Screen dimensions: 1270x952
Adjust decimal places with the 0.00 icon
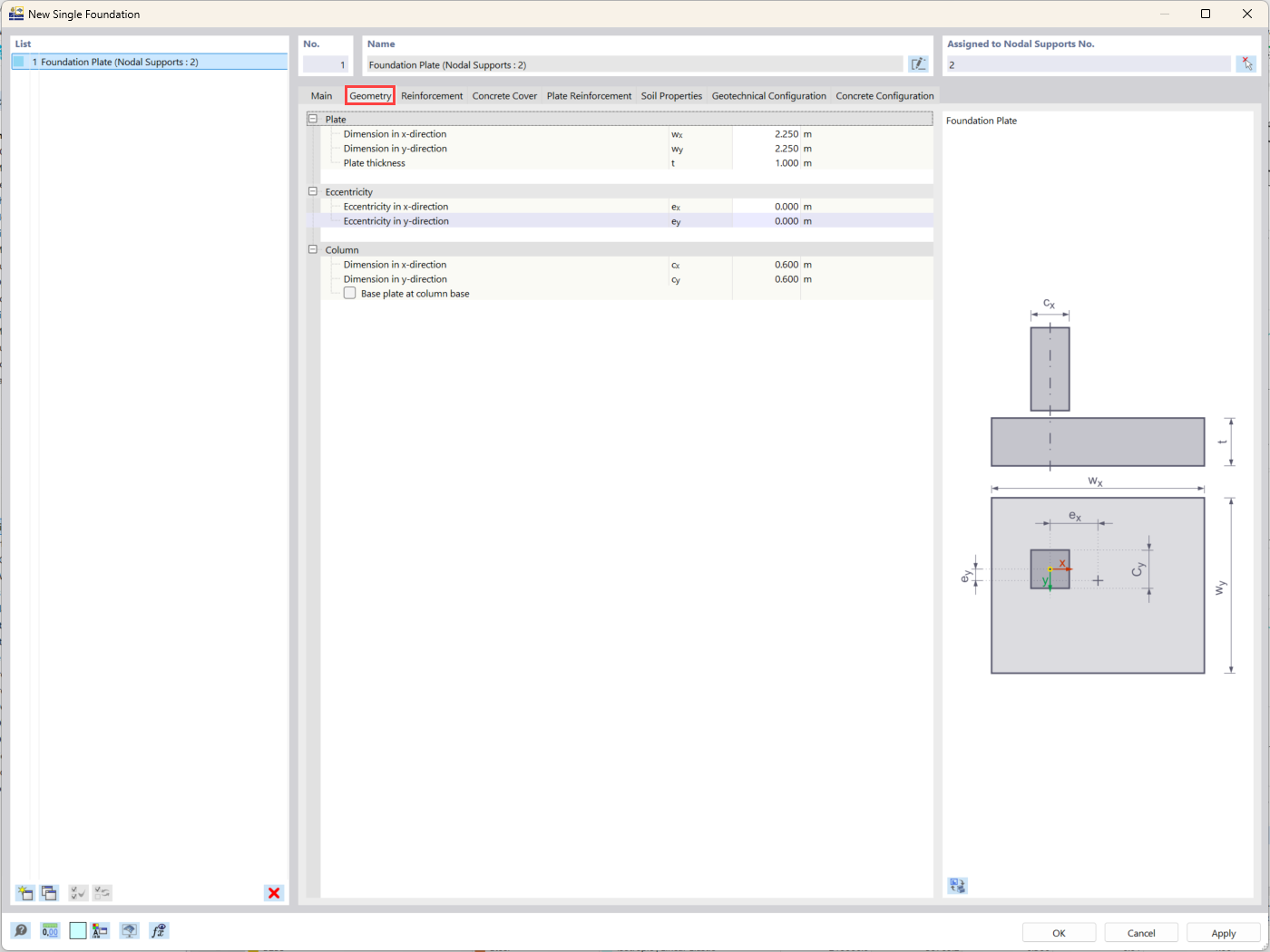(x=50, y=930)
